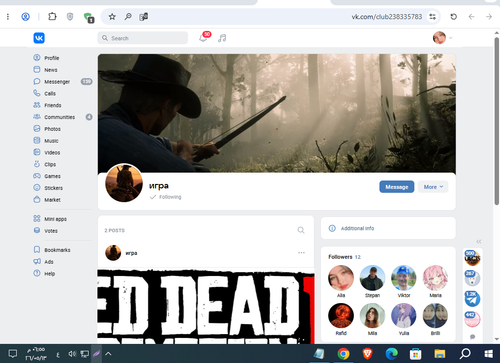Open the volume control in system tray

tap(72, 354)
